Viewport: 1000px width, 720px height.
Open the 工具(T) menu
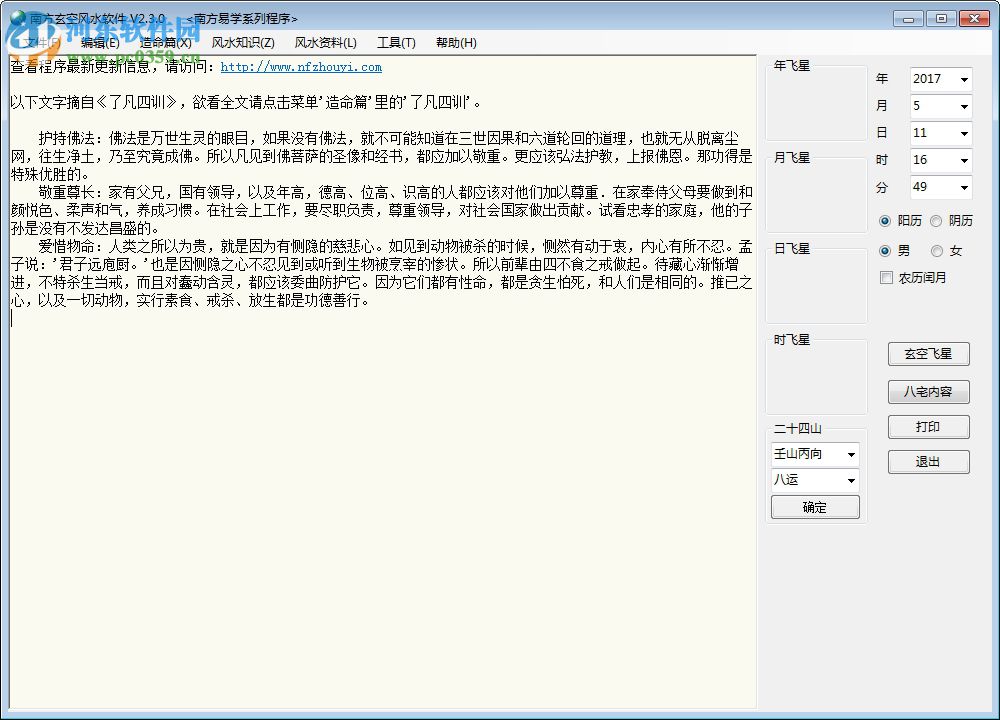click(395, 42)
